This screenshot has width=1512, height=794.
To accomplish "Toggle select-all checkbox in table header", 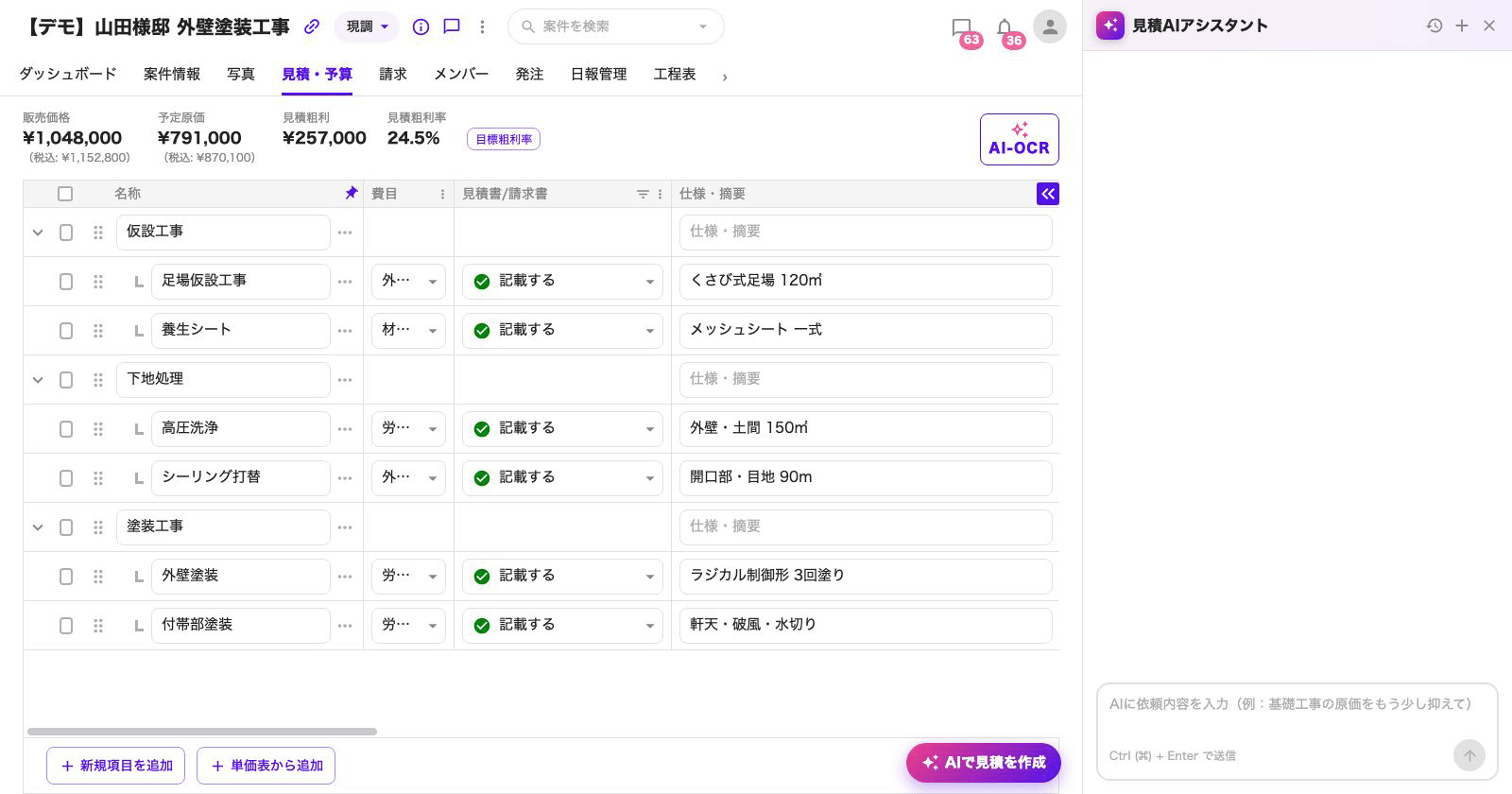I will tap(65, 194).
